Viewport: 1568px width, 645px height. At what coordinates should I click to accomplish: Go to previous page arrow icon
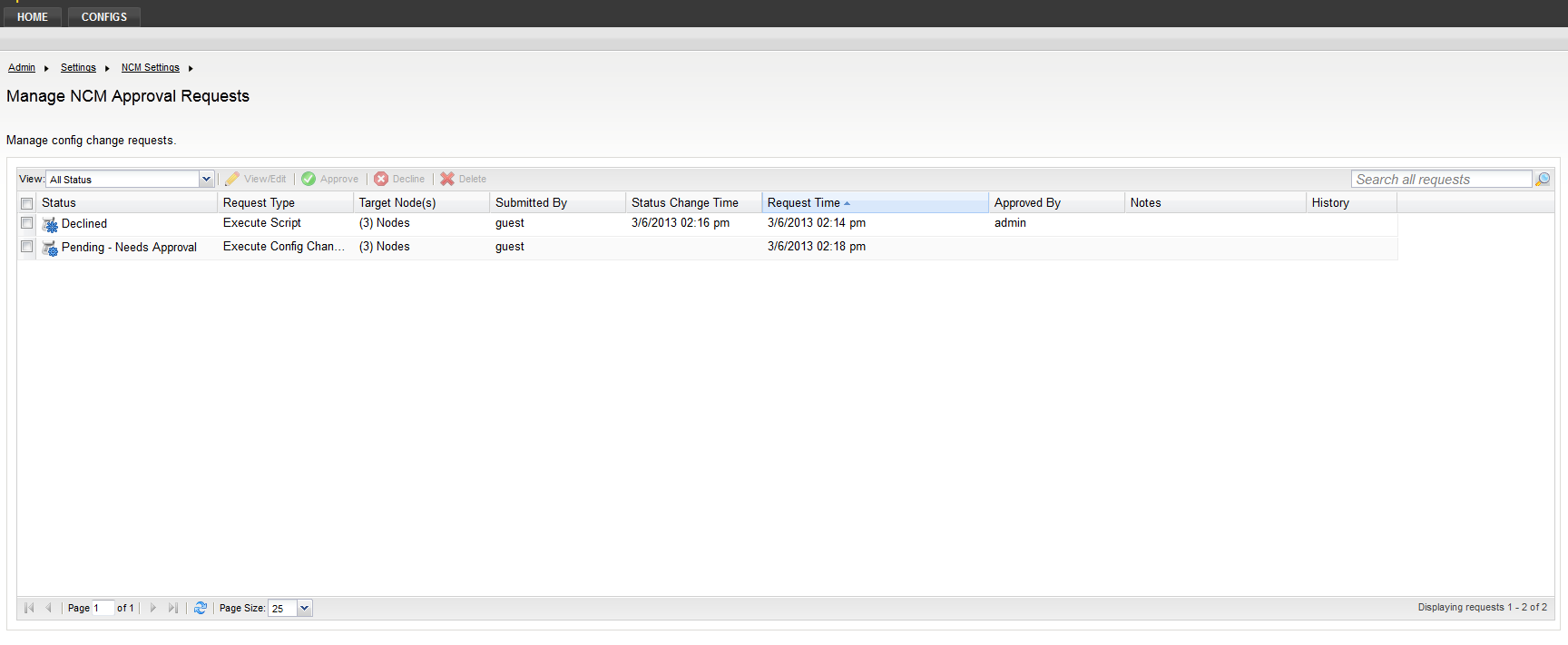(48, 608)
